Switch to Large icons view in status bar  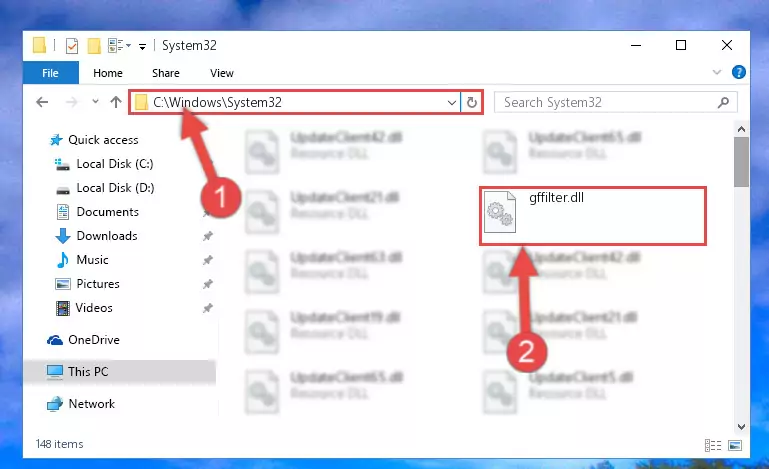(735, 445)
